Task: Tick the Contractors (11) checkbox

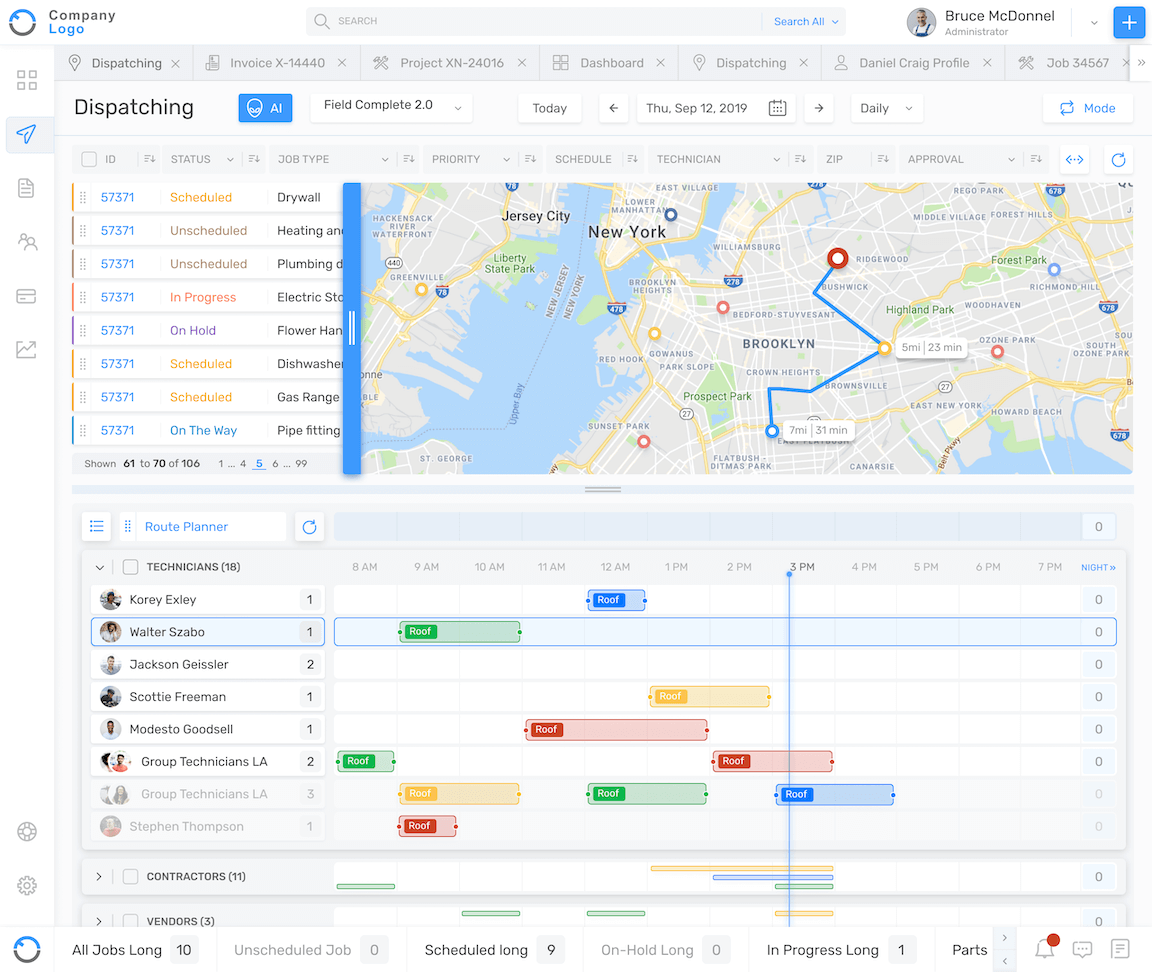Action: click(x=130, y=877)
